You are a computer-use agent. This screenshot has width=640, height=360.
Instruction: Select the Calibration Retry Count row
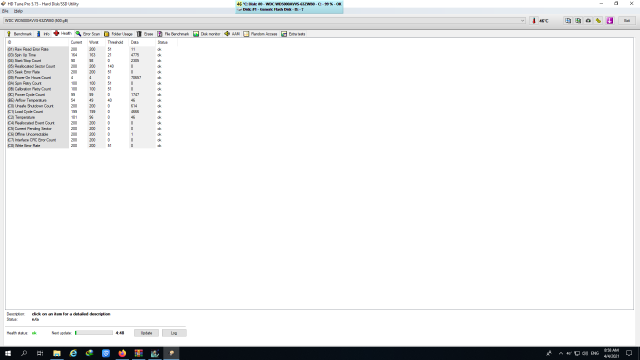(92, 89)
